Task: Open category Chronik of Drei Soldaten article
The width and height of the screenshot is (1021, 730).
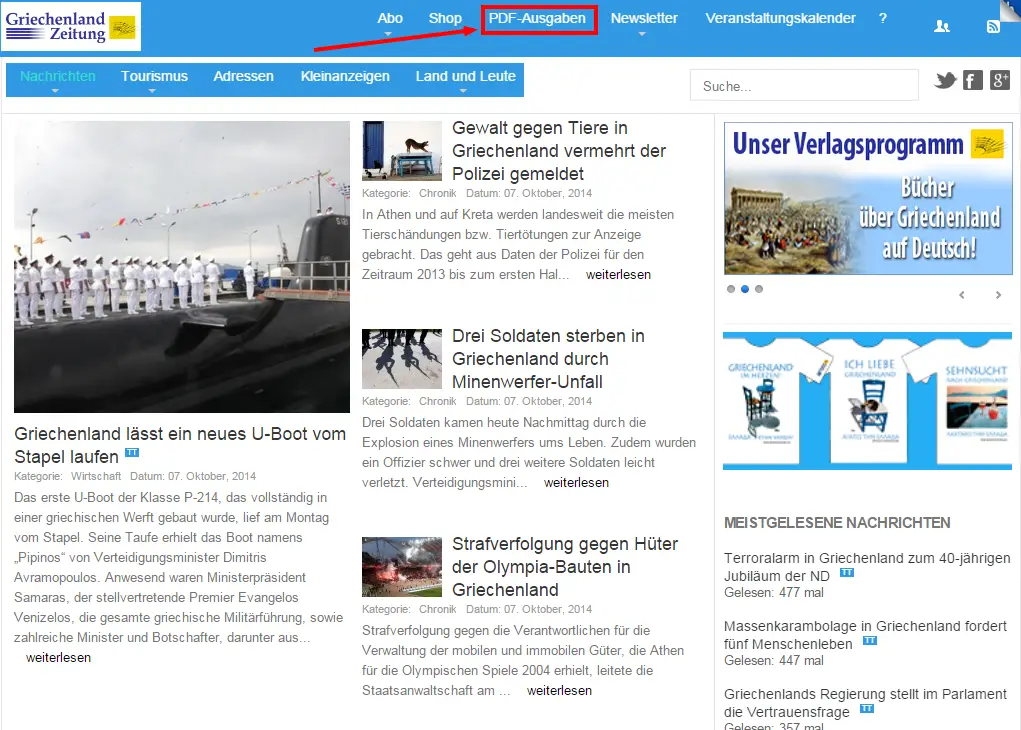Action: [x=438, y=401]
